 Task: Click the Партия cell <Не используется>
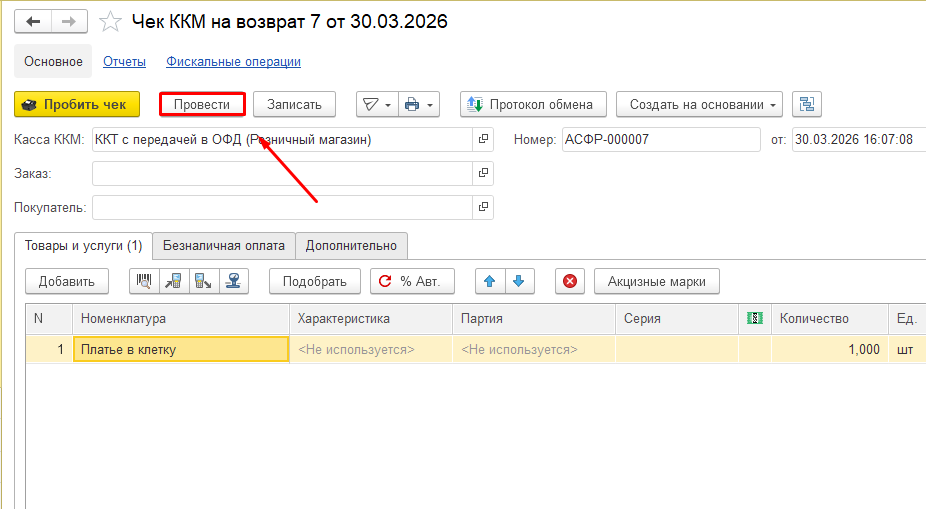tap(534, 350)
